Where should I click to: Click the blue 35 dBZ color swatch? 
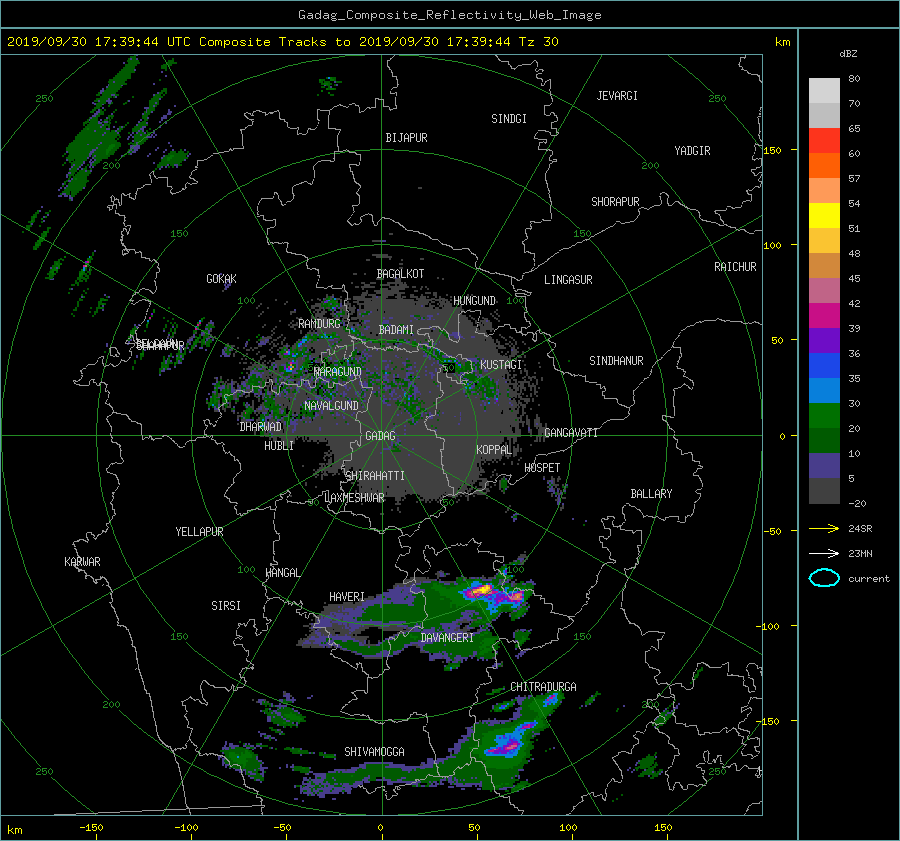(824, 366)
